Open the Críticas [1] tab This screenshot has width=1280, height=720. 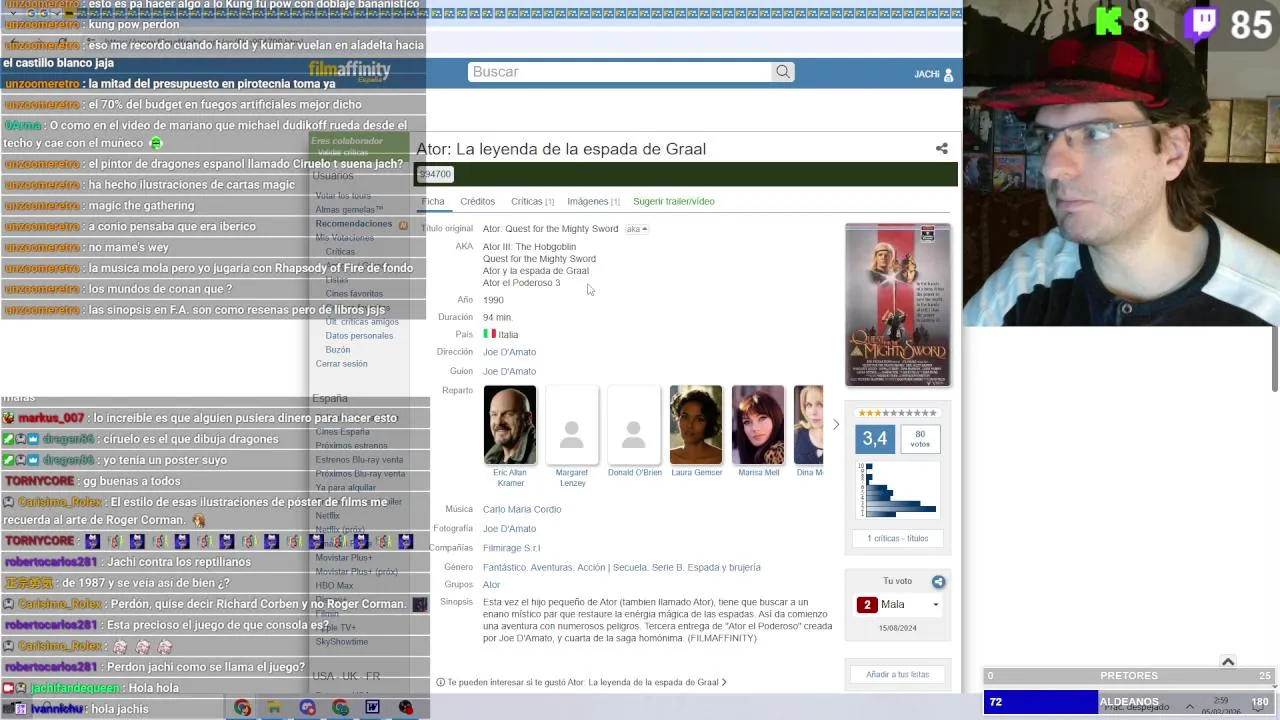click(x=532, y=202)
